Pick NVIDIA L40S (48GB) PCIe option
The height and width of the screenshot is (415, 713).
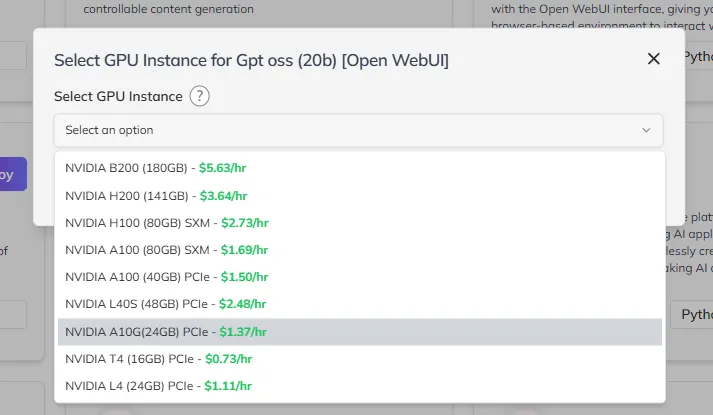(x=360, y=304)
